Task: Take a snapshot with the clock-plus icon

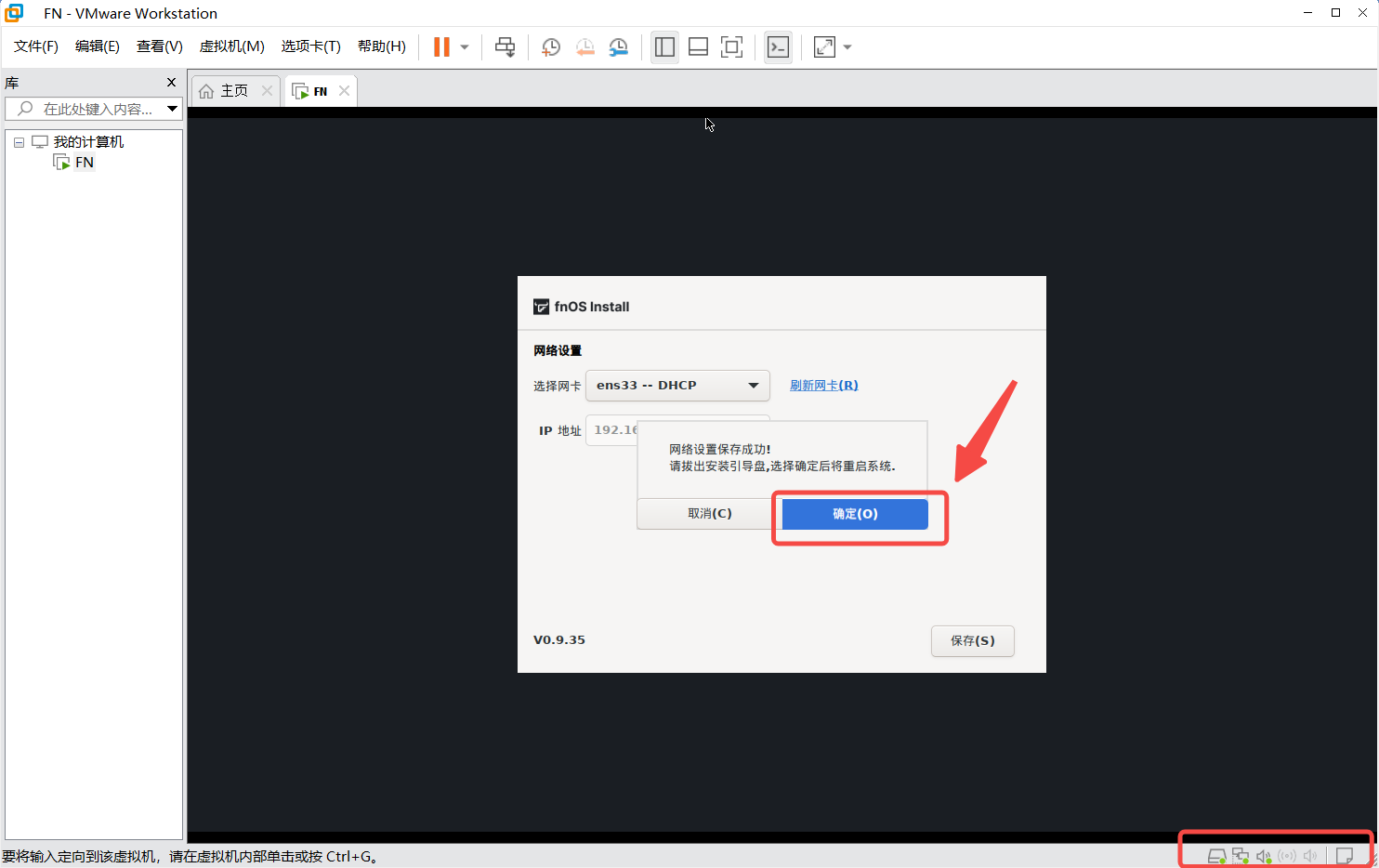Action: pos(550,47)
